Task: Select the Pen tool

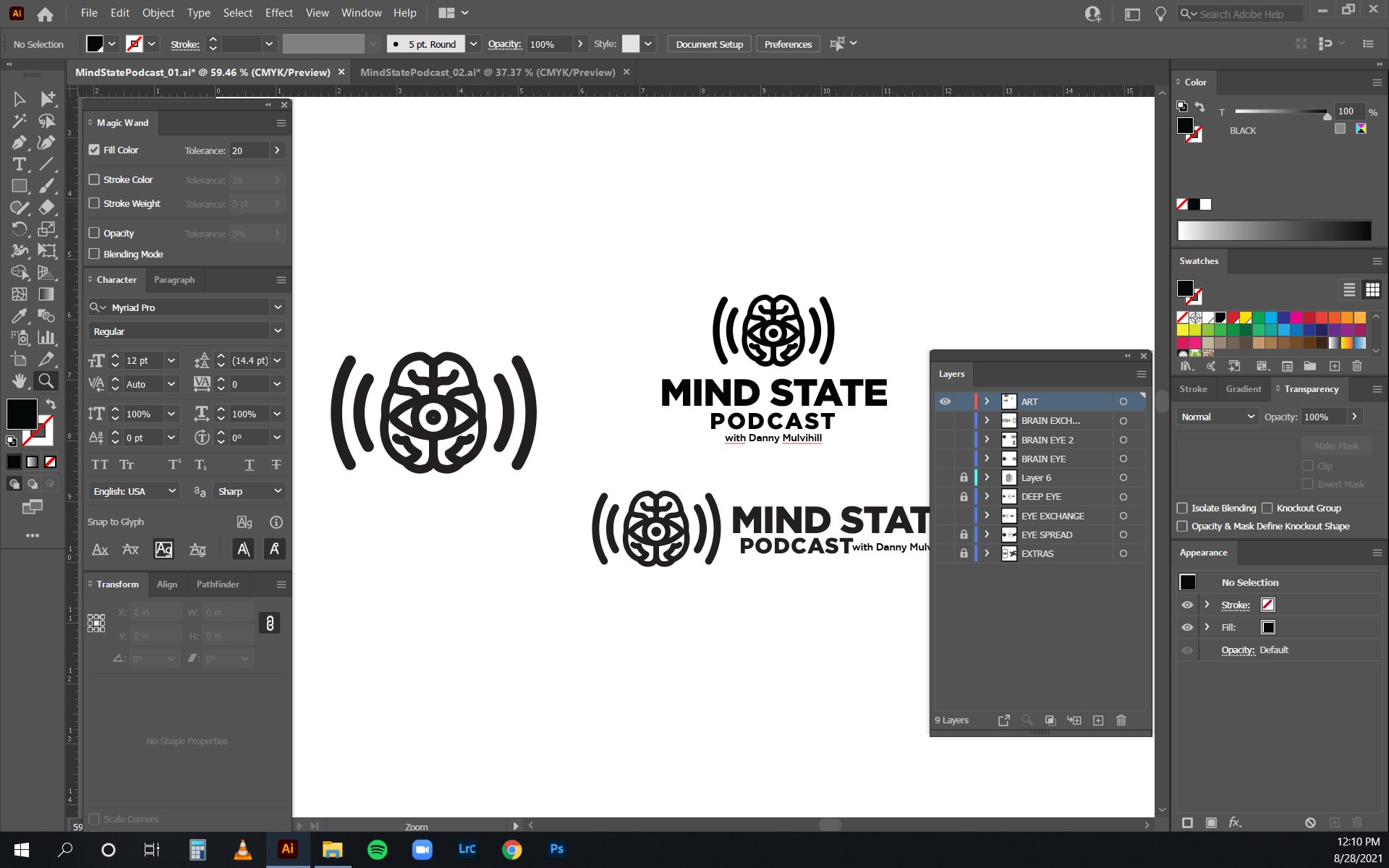Action: pos(20,142)
